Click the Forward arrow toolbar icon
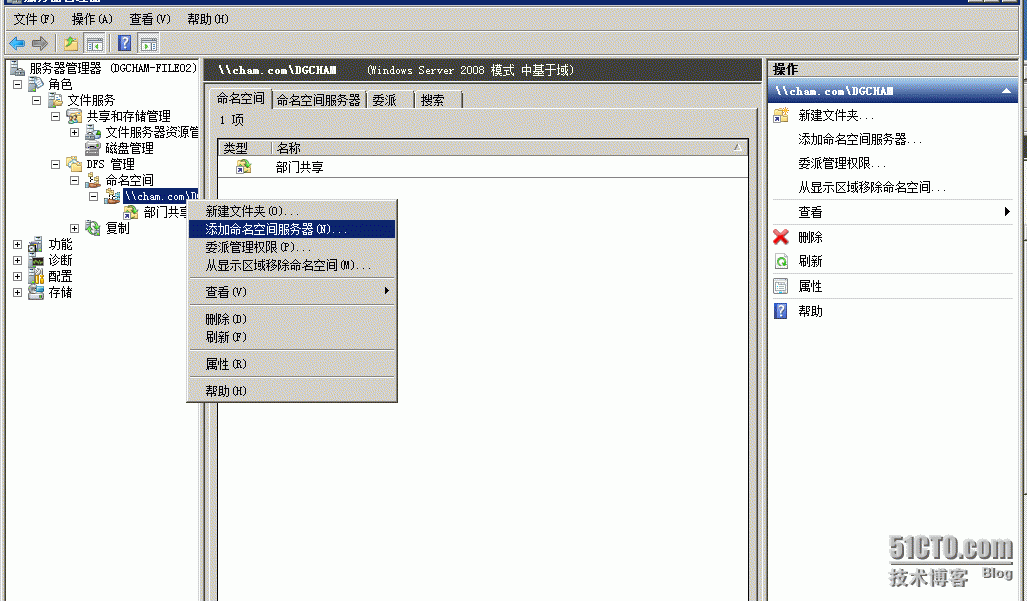 click(40, 44)
